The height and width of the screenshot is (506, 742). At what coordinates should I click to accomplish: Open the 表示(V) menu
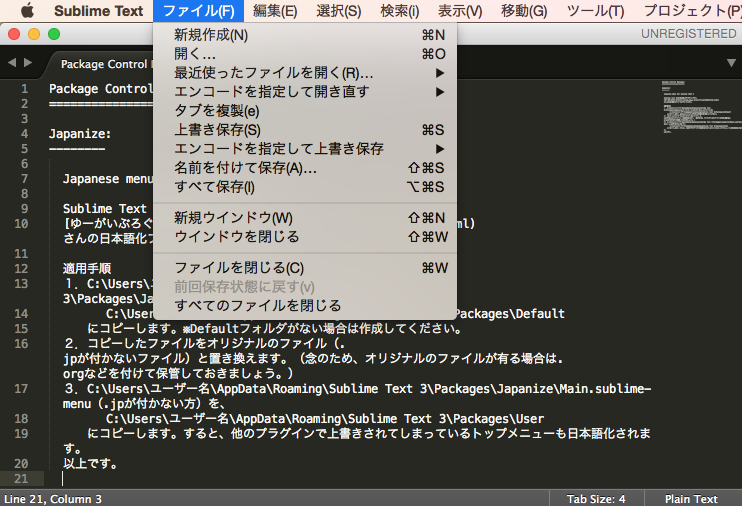point(460,10)
